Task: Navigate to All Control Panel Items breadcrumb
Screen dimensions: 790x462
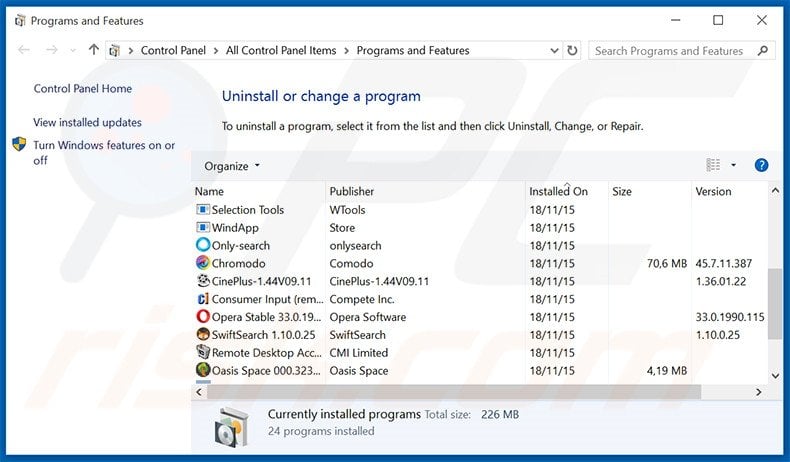Action: (281, 50)
